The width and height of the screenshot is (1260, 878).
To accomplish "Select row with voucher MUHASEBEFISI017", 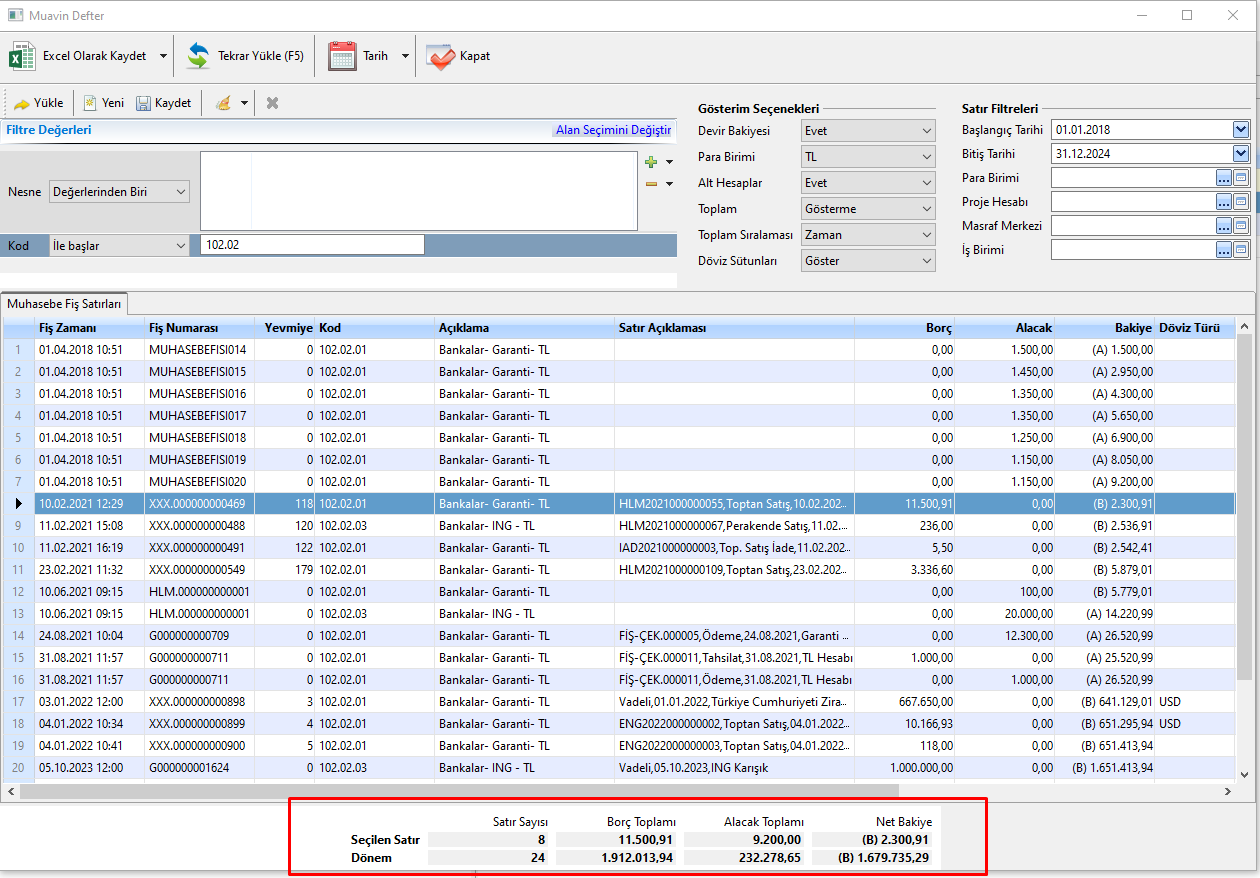I will coord(197,416).
